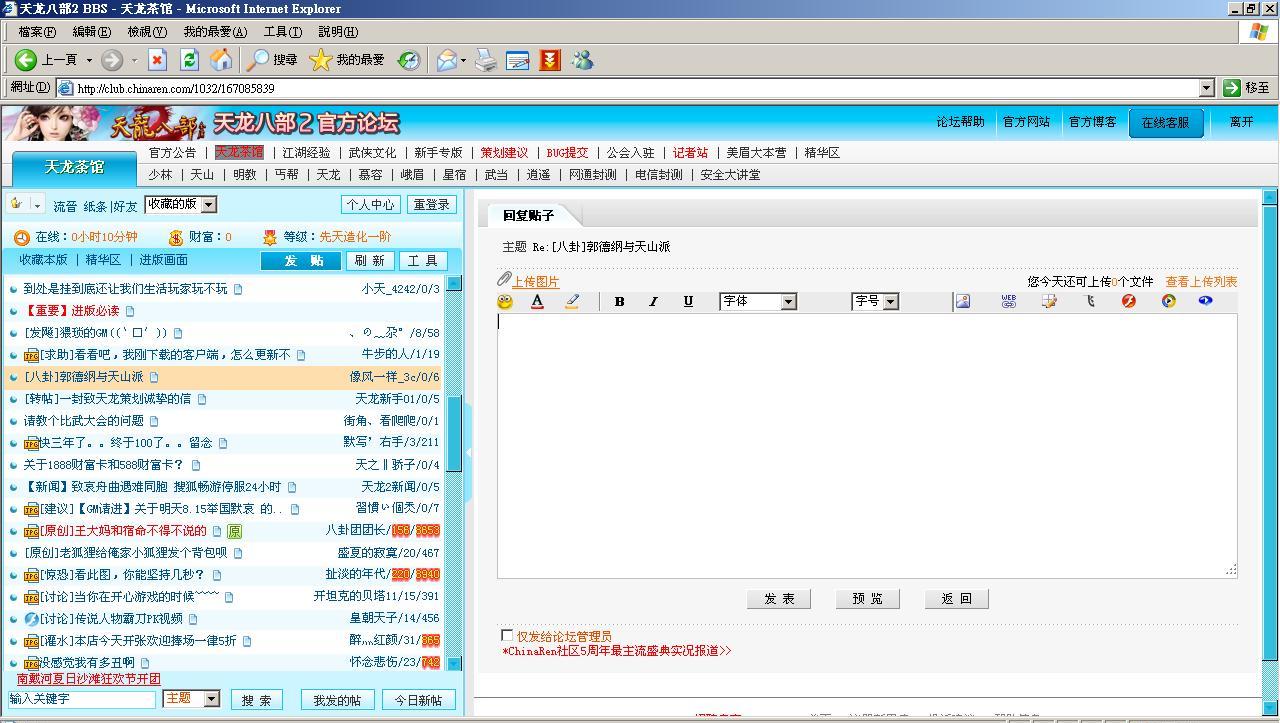Check 仅发给论坛管理员 checkbox
The height and width of the screenshot is (723, 1280).
pos(507,635)
